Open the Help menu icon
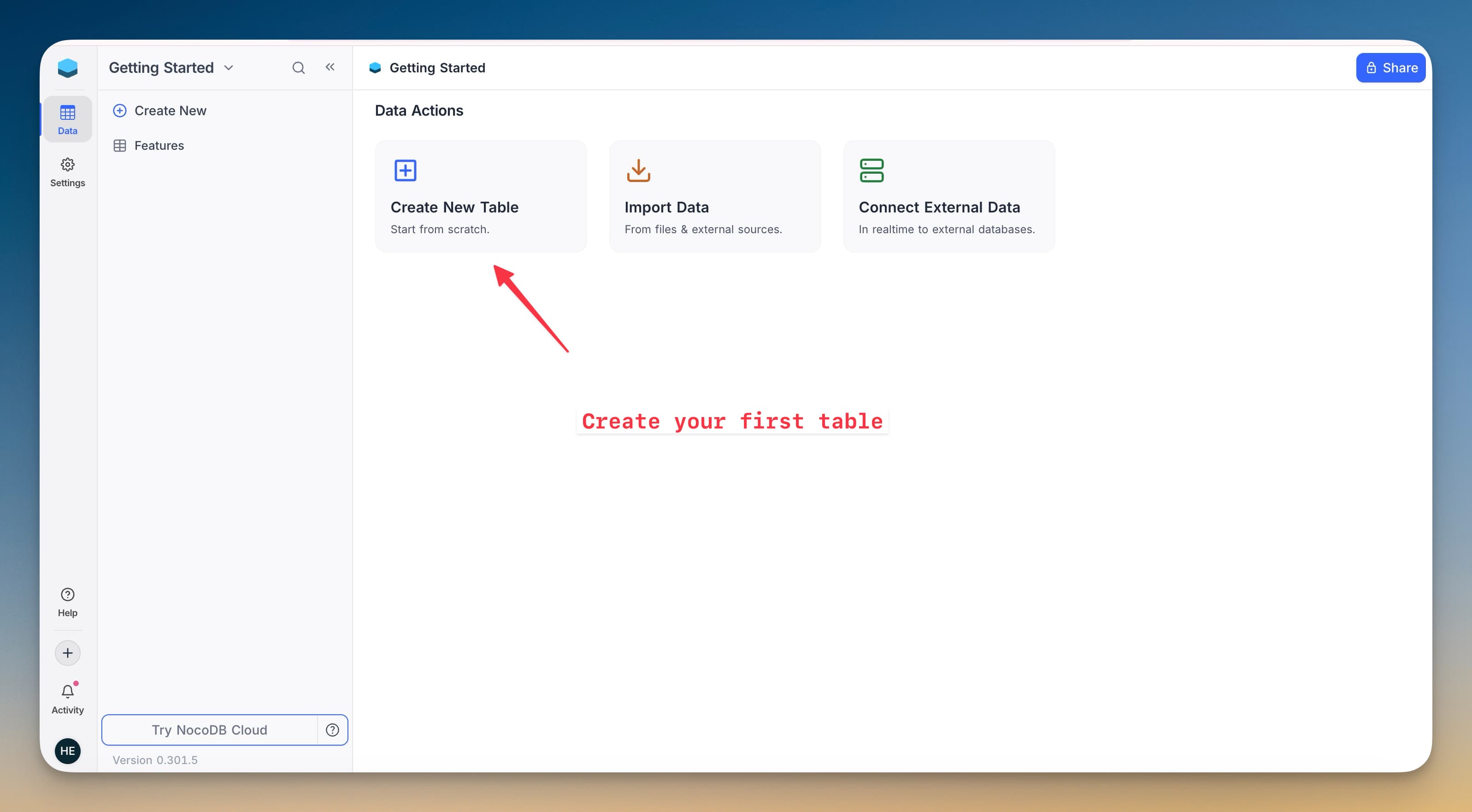The height and width of the screenshot is (812, 1472). tap(67, 602)
